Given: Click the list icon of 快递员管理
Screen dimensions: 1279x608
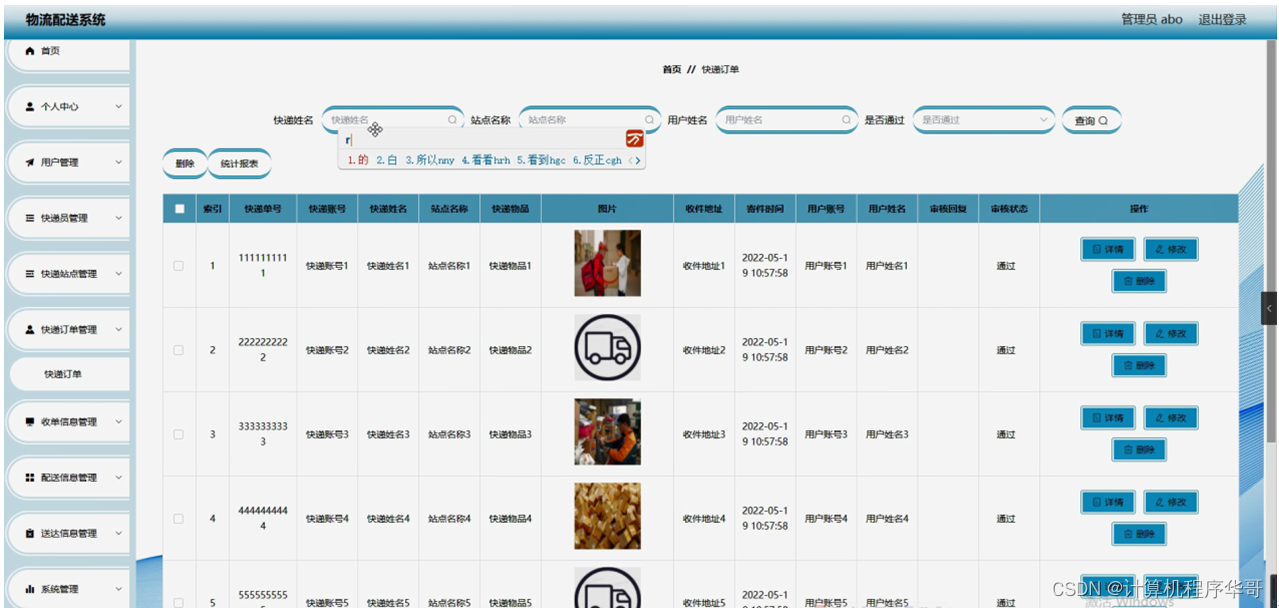Looking at the screenshot, I should pos(30,218).
